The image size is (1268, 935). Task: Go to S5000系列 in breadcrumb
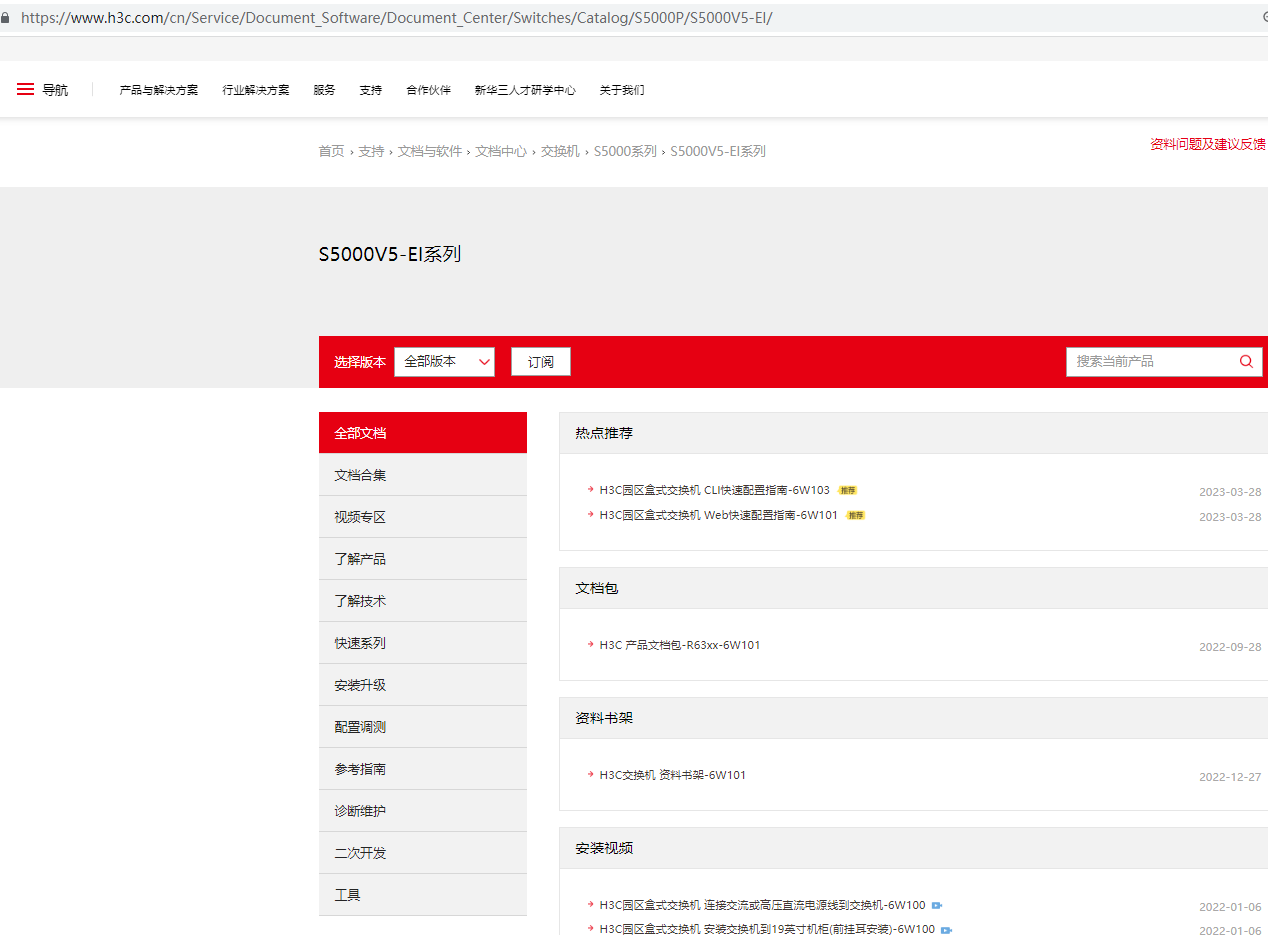625,151
